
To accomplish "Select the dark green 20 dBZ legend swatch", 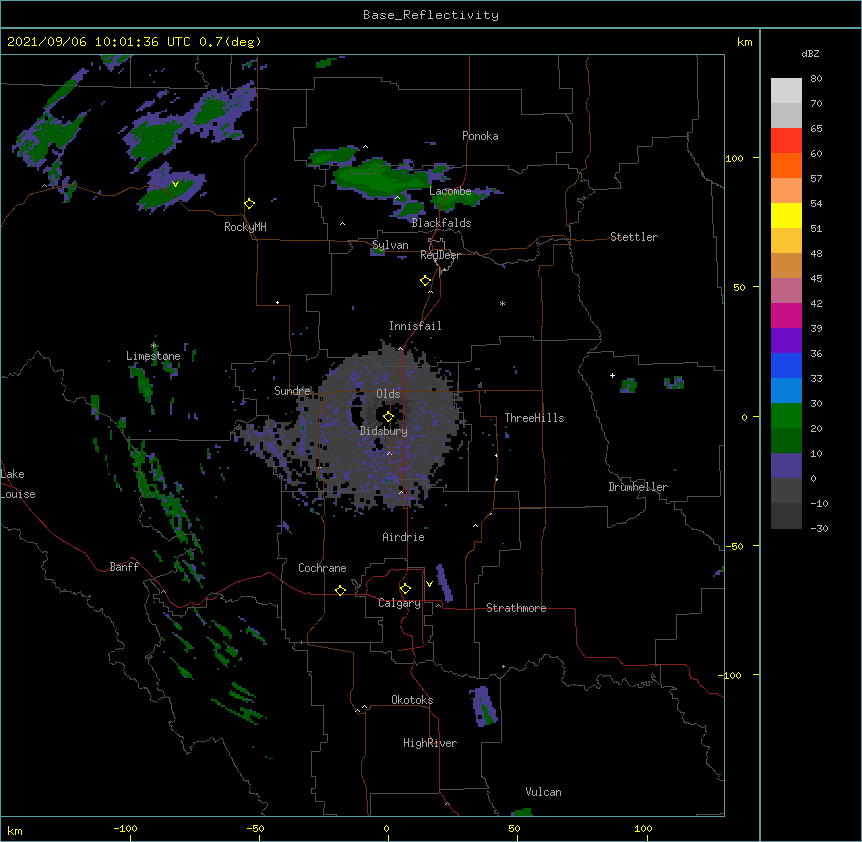I will [x=786, y=441].
